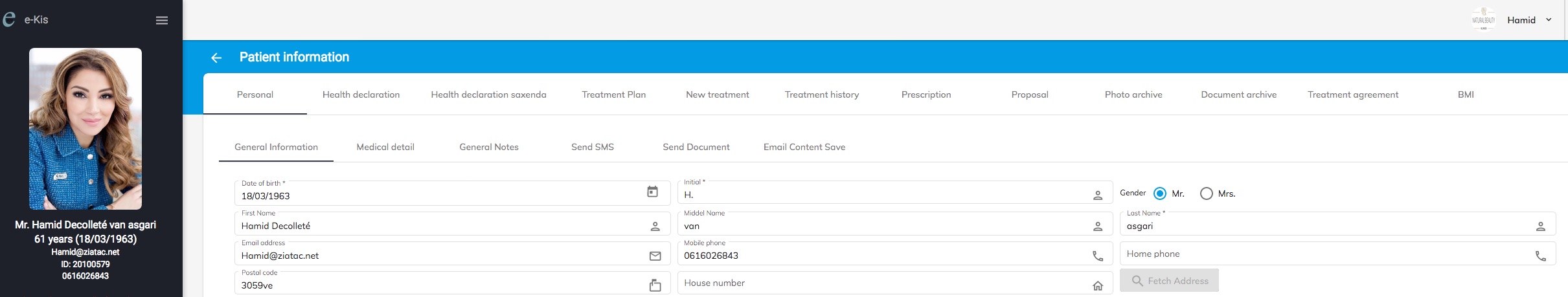Click the Fetch Address button
The image size is (1568, 297).
1169,281
